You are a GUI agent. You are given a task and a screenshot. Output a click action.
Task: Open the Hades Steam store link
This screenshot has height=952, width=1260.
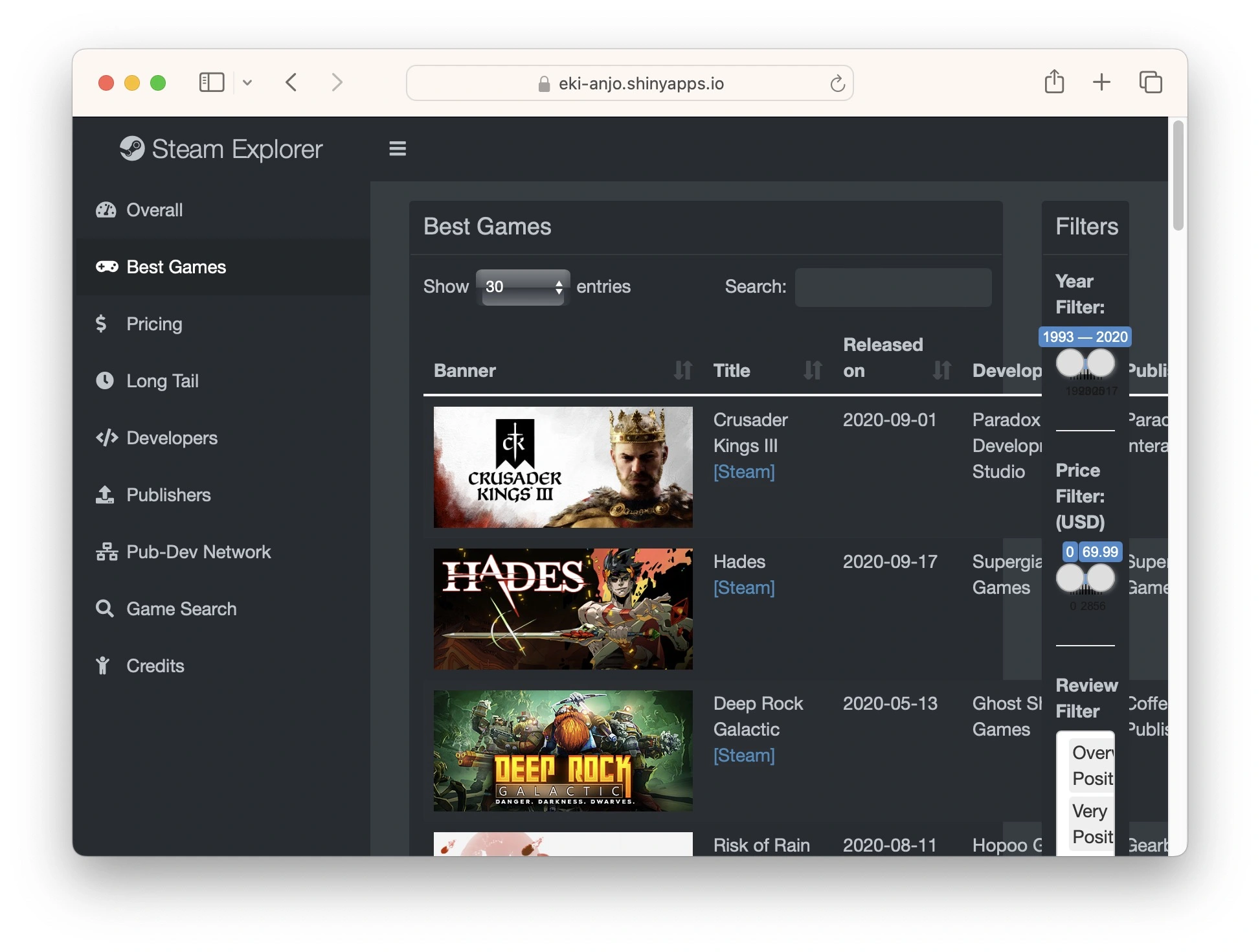[743, 588]
